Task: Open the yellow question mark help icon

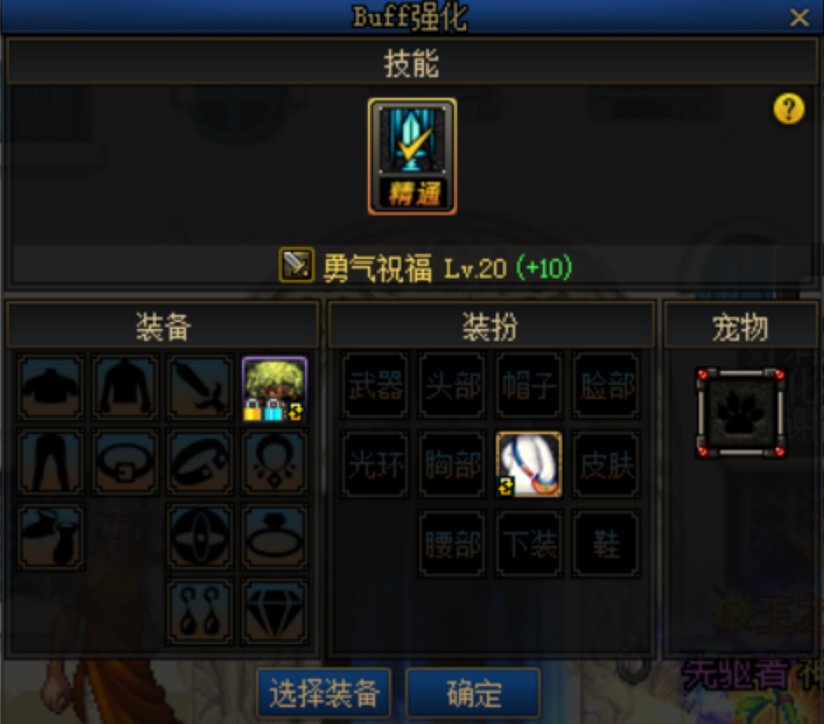Action: click(789, 109)
